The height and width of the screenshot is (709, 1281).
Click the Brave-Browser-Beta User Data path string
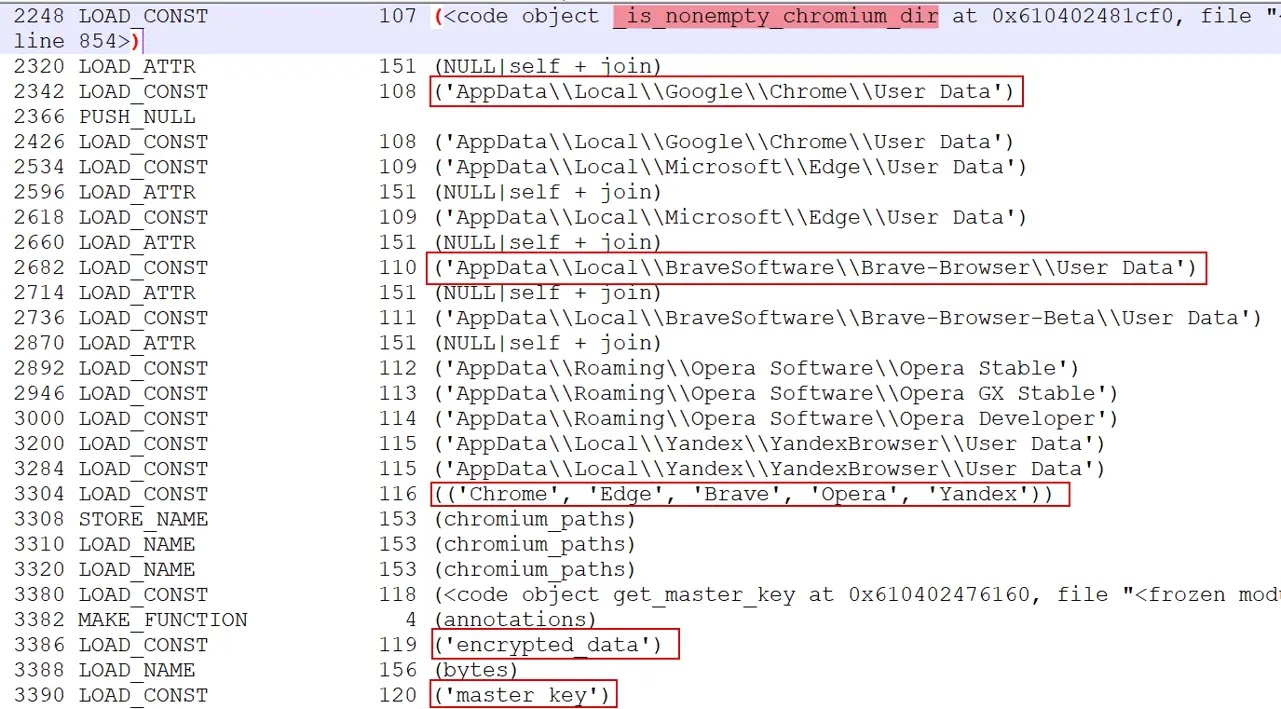tap(848, 317)
